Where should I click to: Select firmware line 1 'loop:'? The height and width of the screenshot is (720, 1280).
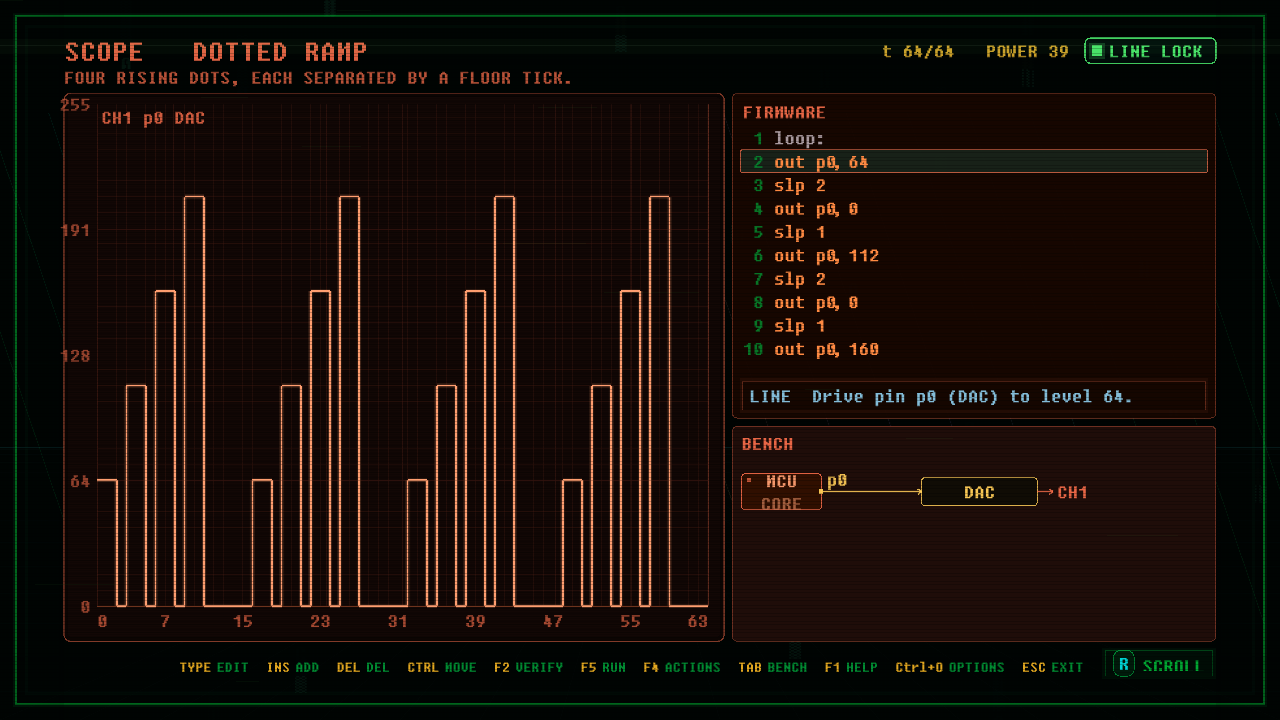pyautogui.click(x=974, y=139)
